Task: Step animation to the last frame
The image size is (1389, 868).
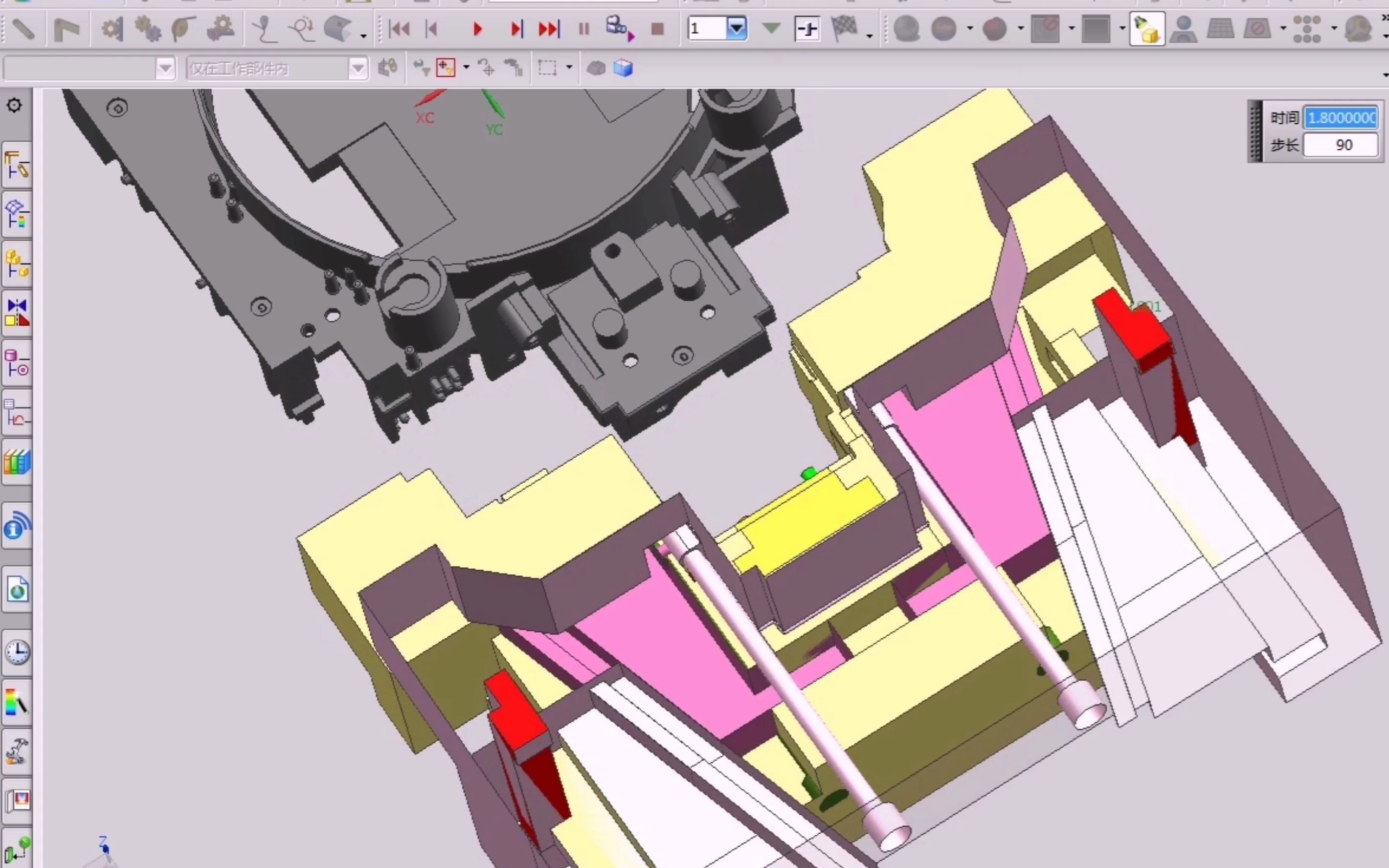Action: tap(549, 29)
